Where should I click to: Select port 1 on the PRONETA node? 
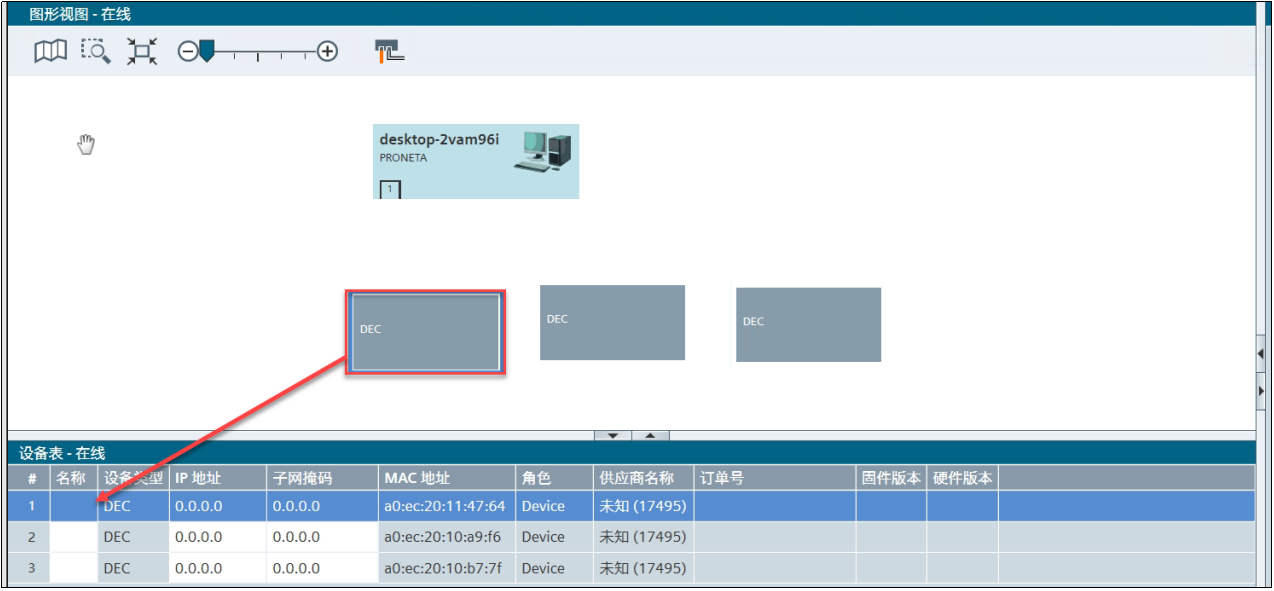click(x=390, y=189)
